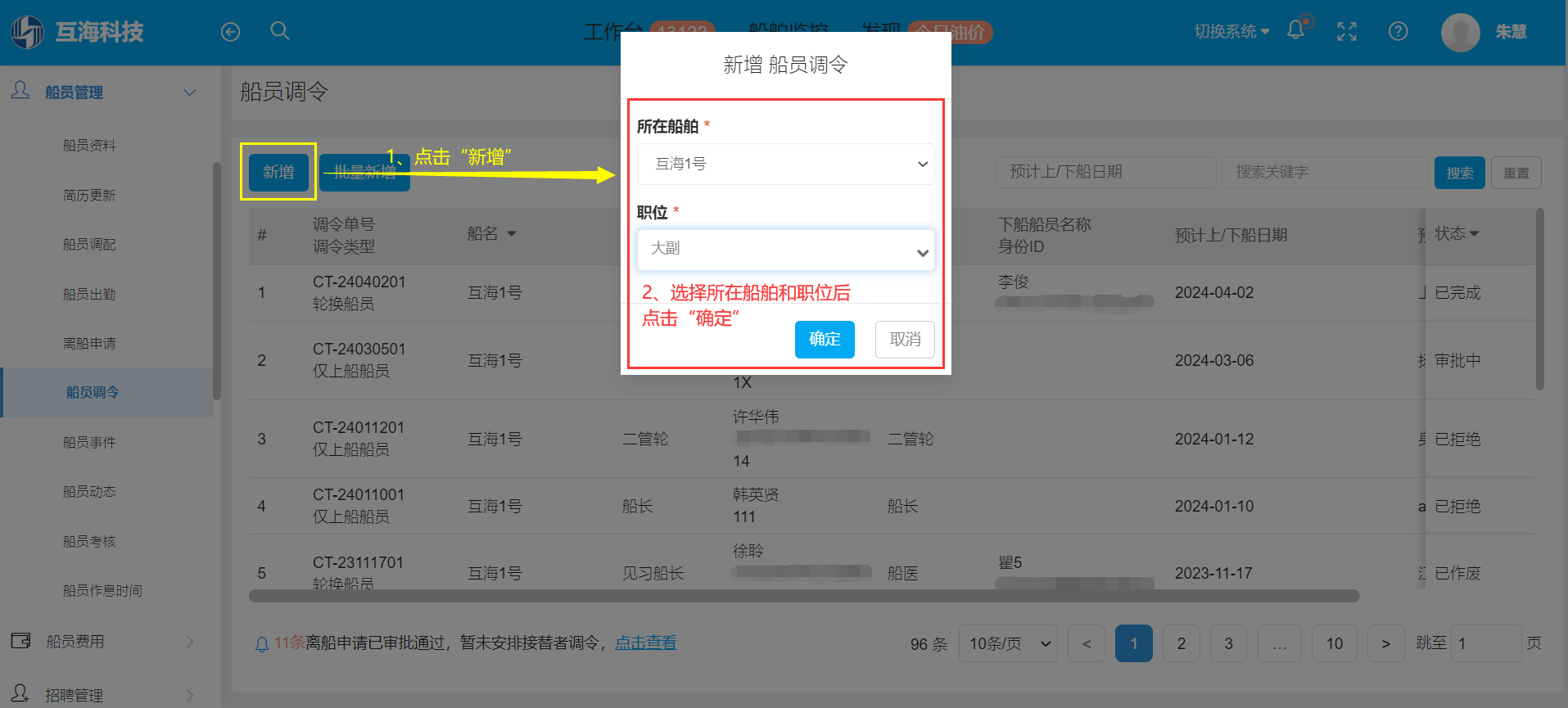The width and height of the screenshot is (1568, 708).
Task: Open 船员调配 in the sidebar
Action: (x=89, y=245)
